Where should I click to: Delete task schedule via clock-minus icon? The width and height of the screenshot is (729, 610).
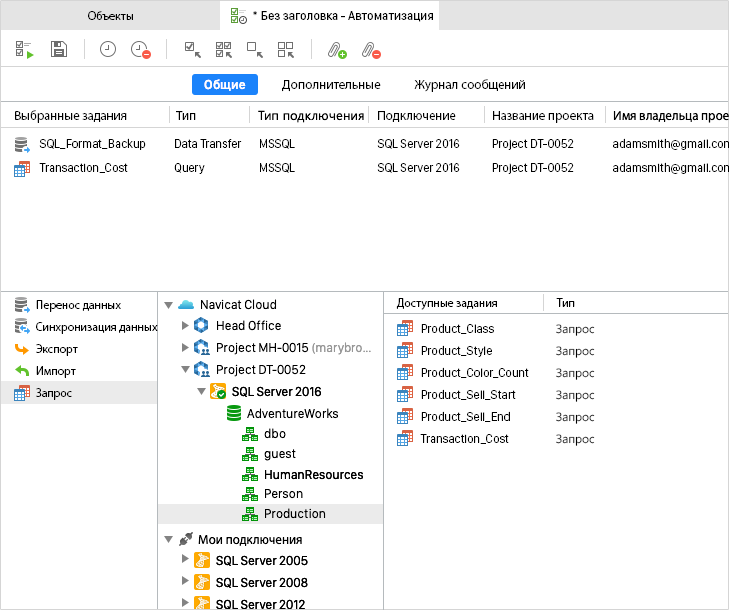tap(140, 50)
